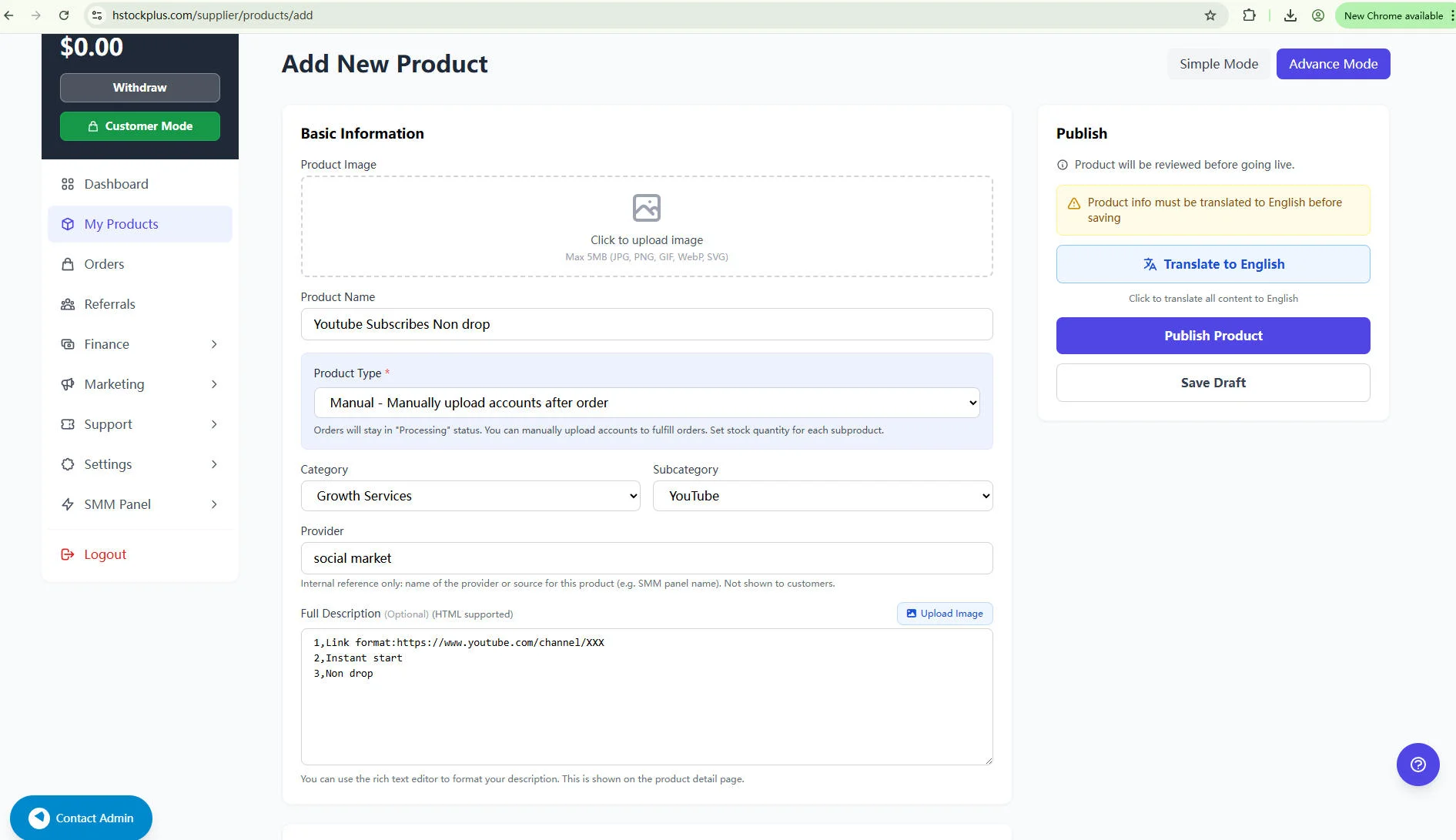Screen dimensions: 1456x840
Task: Open Chrome downloads icon
Action: 1290,15
